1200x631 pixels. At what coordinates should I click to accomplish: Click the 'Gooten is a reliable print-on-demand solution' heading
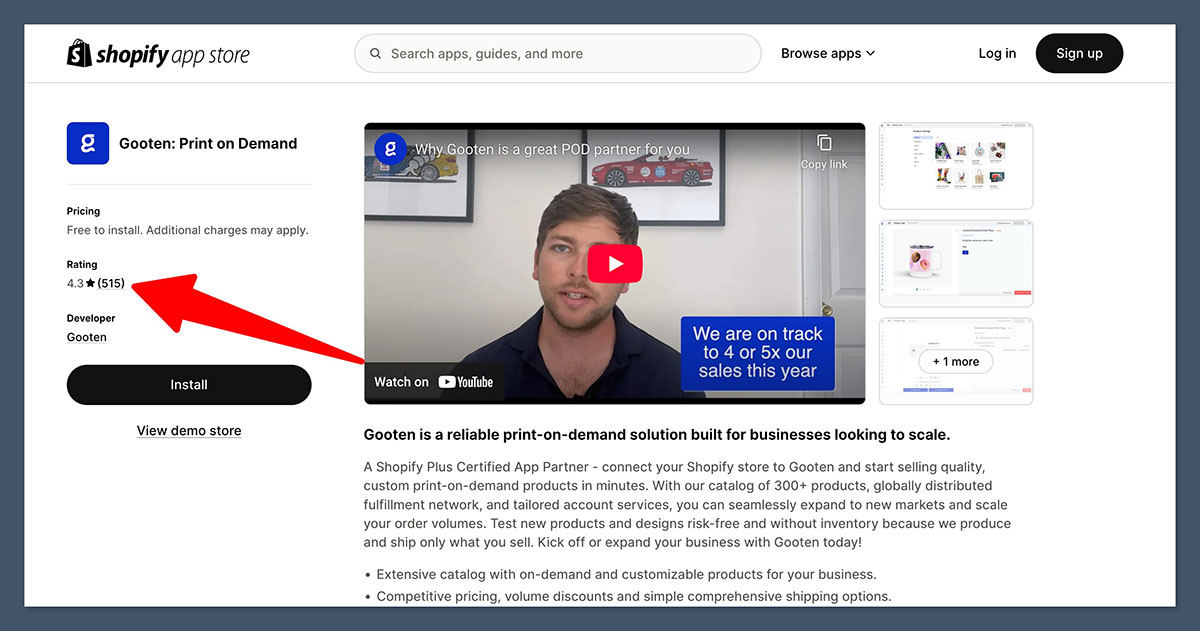[x=657, y=435]
